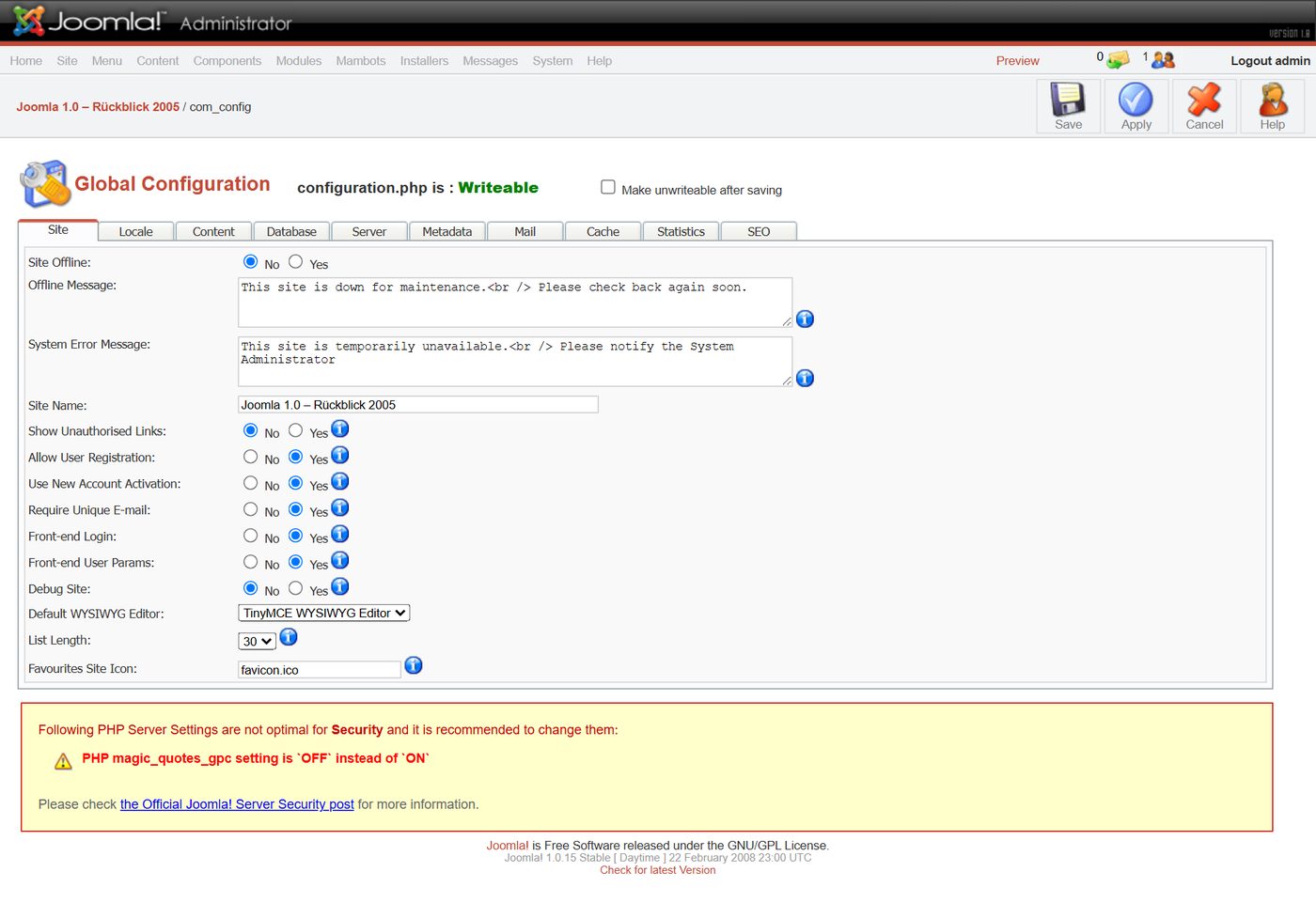Screen dimensions: 1316x903
Task: Open Official Joomla! Server Security post link
Action: (237, 804)
